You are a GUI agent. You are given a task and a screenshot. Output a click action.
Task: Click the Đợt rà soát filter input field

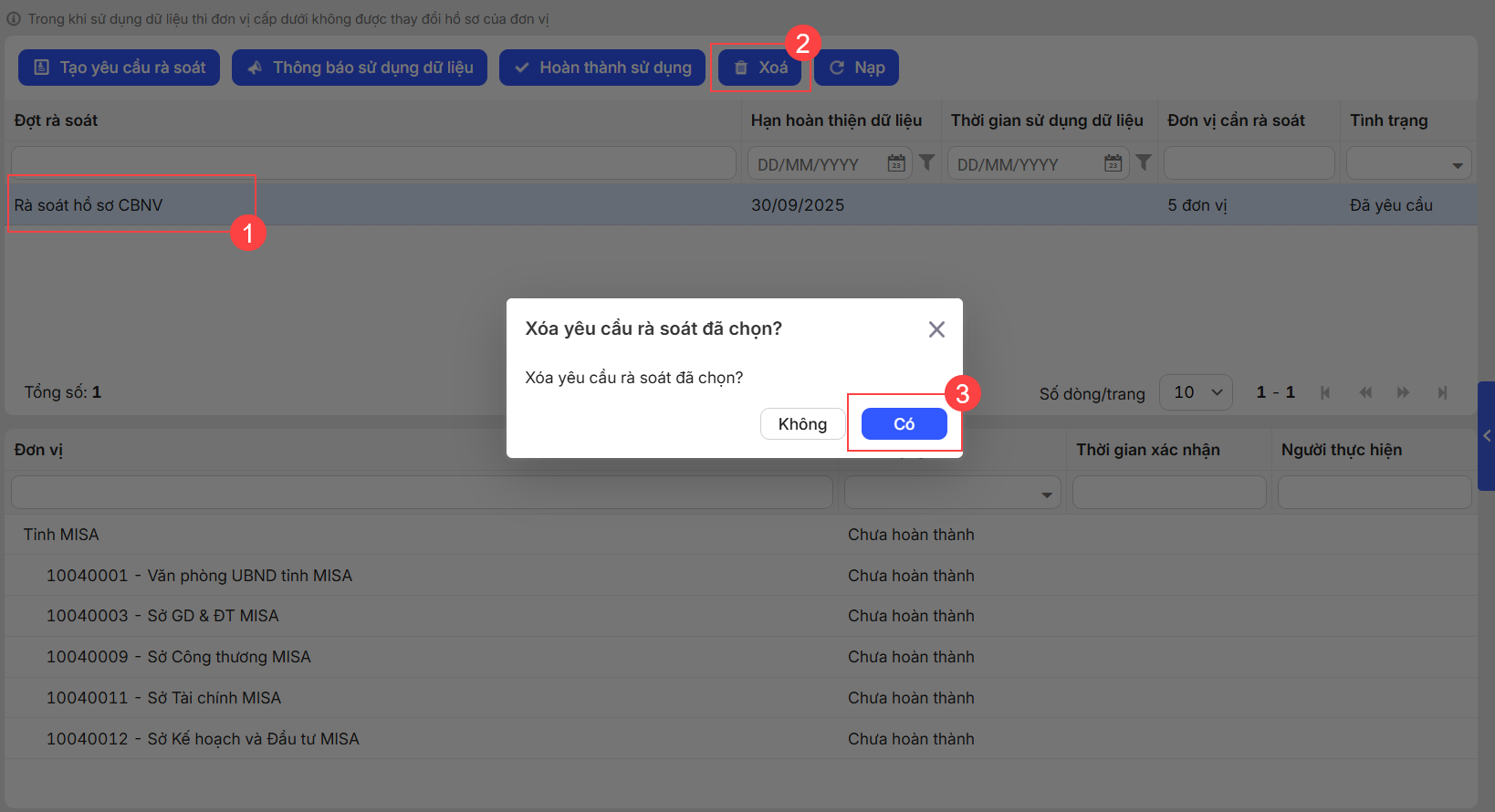tap(373, 163)
